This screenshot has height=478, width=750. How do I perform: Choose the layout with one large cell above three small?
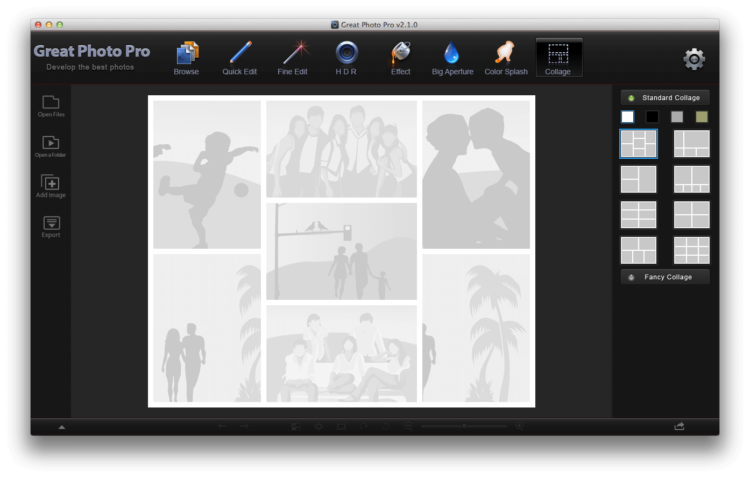[x=692, y=144]
